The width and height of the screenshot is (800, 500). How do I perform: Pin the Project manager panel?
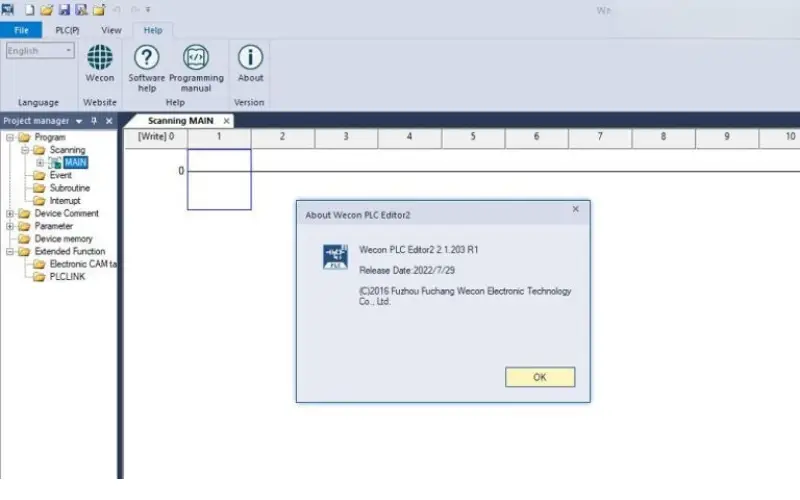(94, 121)
